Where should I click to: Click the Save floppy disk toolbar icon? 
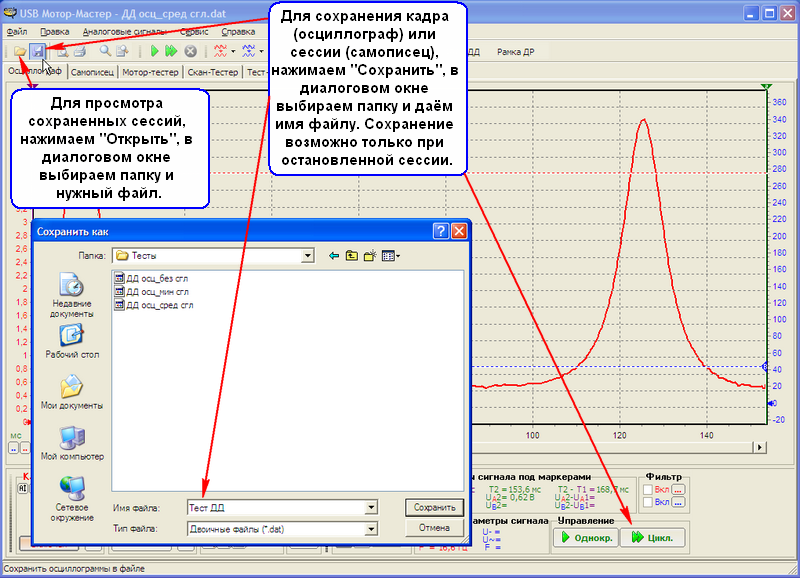(x=37, y=50)
